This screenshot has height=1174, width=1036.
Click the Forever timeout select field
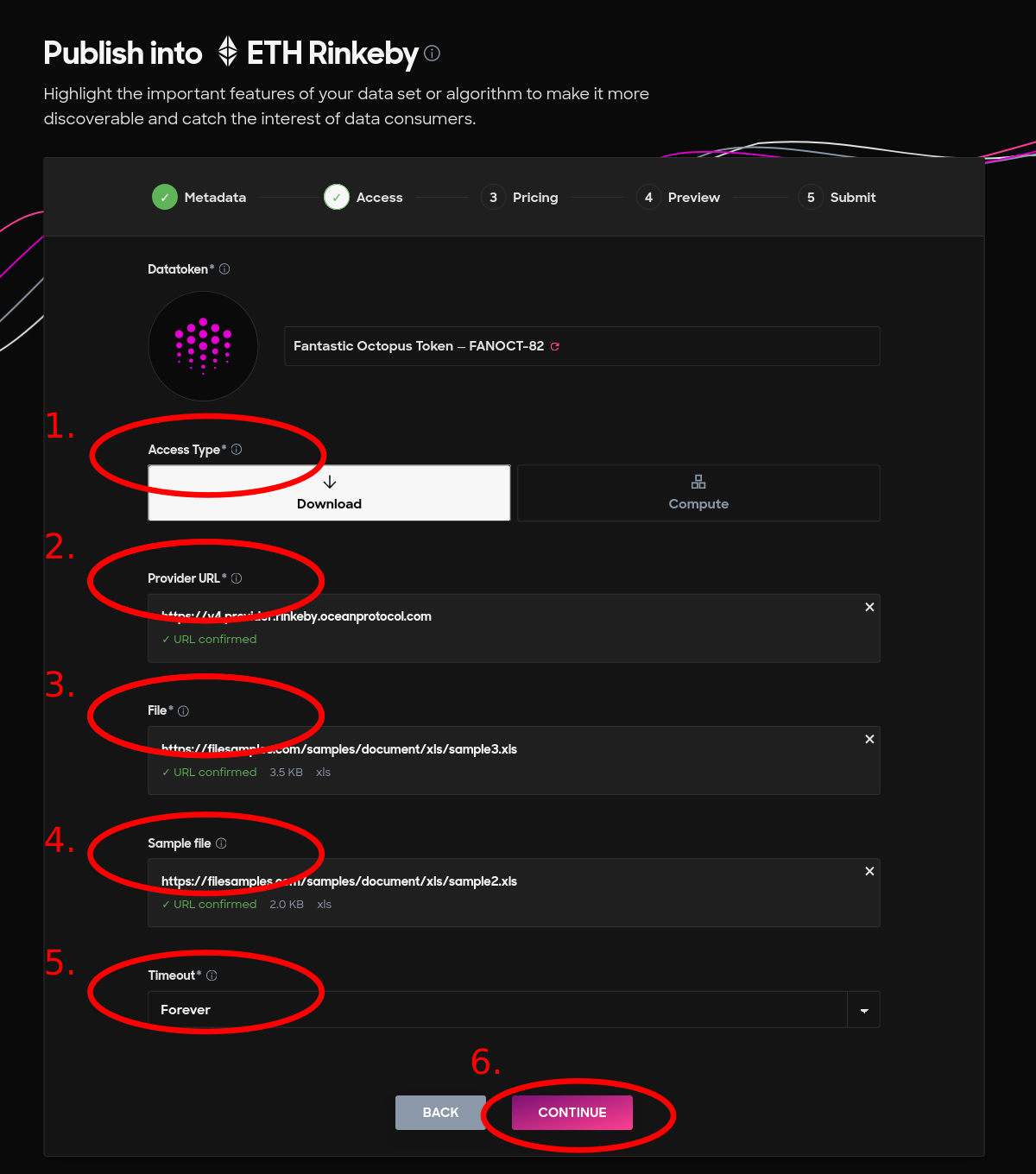514,1010
